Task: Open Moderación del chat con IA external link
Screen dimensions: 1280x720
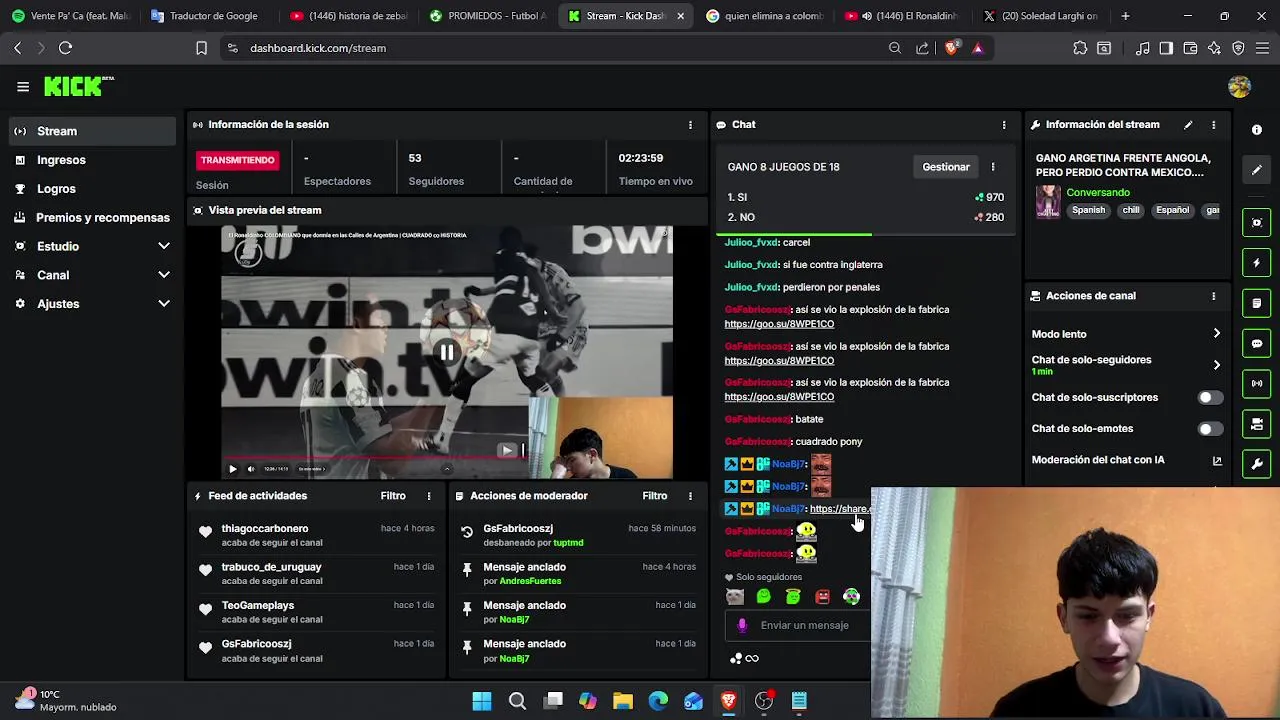Action: click(x=1217, y=461)
